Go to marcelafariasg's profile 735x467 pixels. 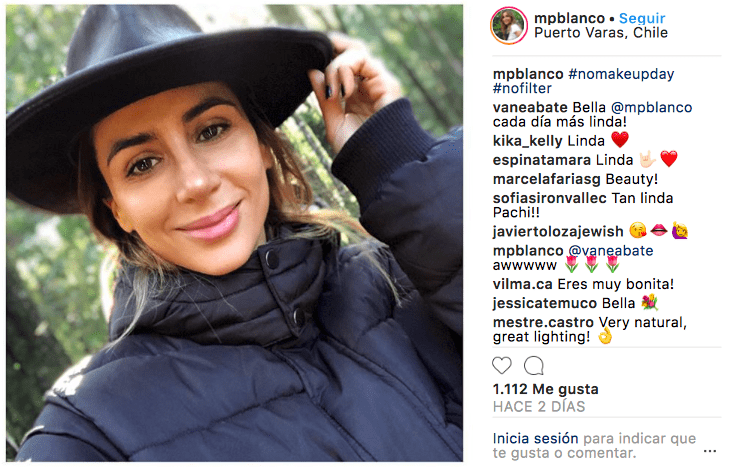click(547, 179)
